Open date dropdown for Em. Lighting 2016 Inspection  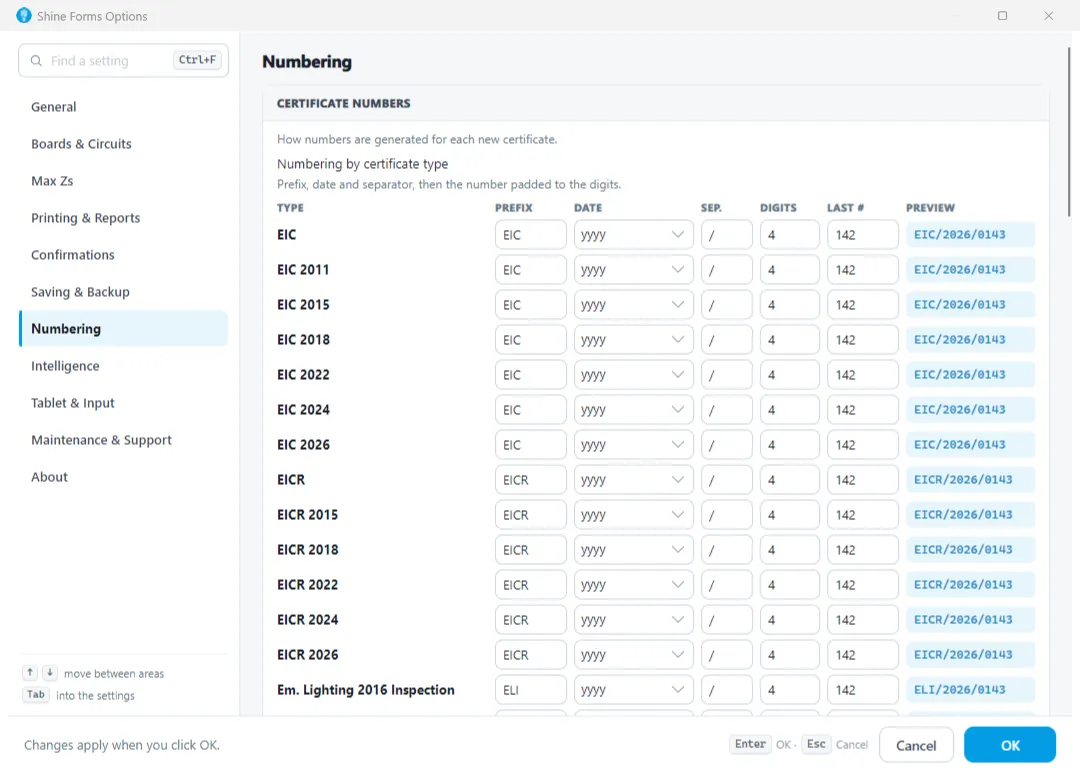pos(633,690)
